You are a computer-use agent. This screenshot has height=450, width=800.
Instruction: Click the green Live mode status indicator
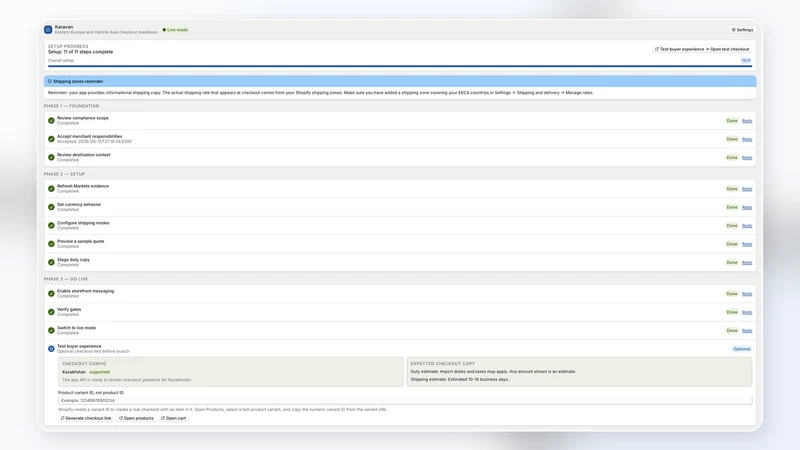click(175, 30)
